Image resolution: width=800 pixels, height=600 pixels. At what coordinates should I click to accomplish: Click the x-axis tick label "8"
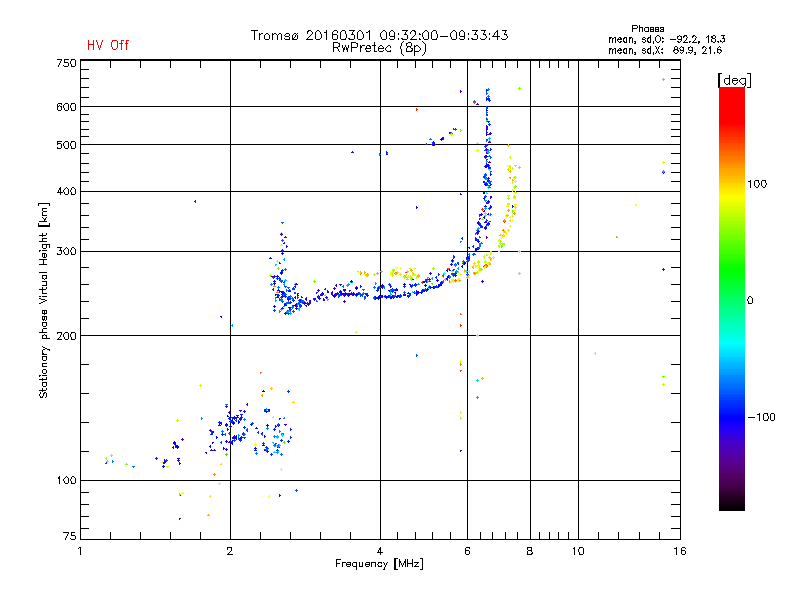click(530, 551)
